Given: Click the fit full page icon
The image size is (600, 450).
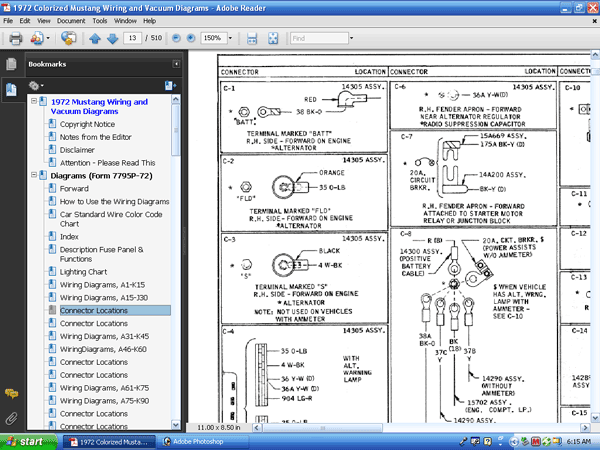Looking at the screenshot, I should [x=273, y=38].
